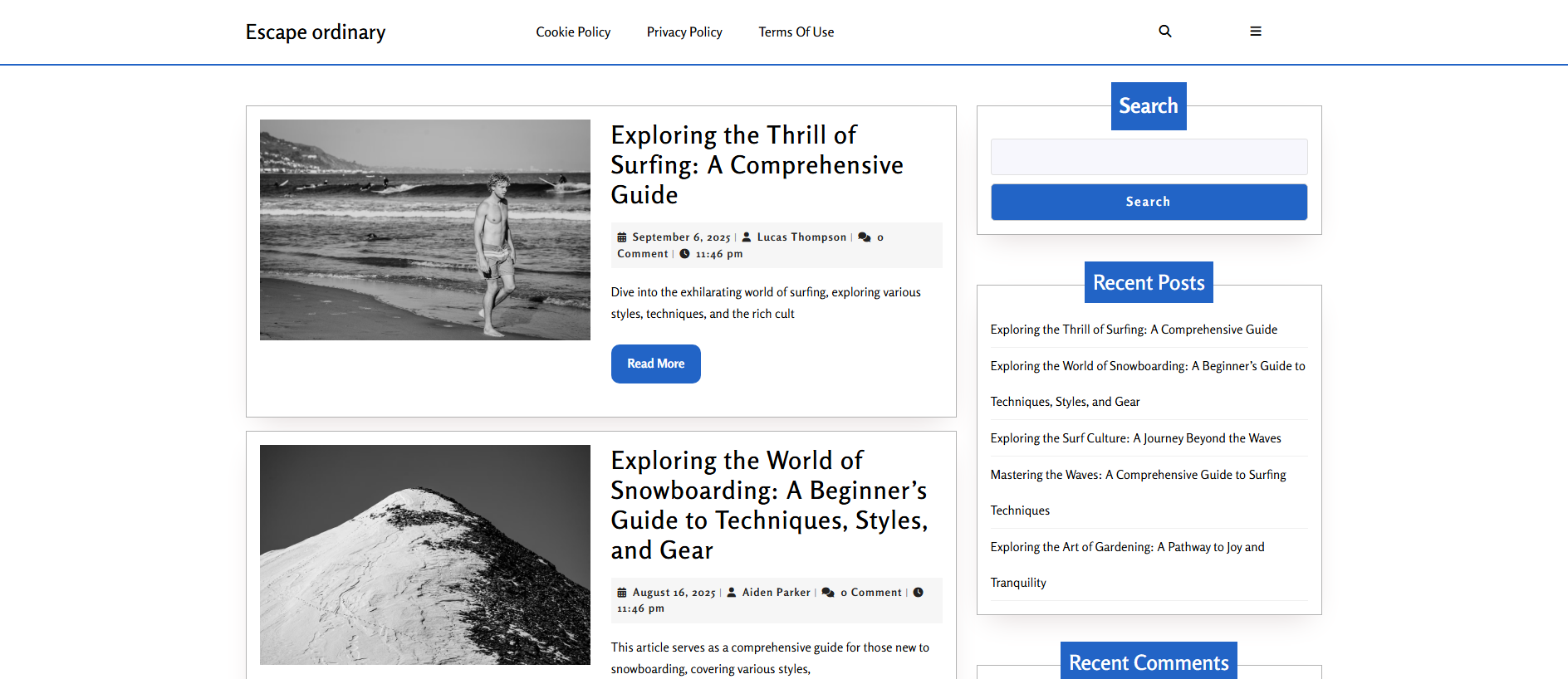Click the Recent Comments widget heading
1568x679 pixels.
tap(1149, 662)
